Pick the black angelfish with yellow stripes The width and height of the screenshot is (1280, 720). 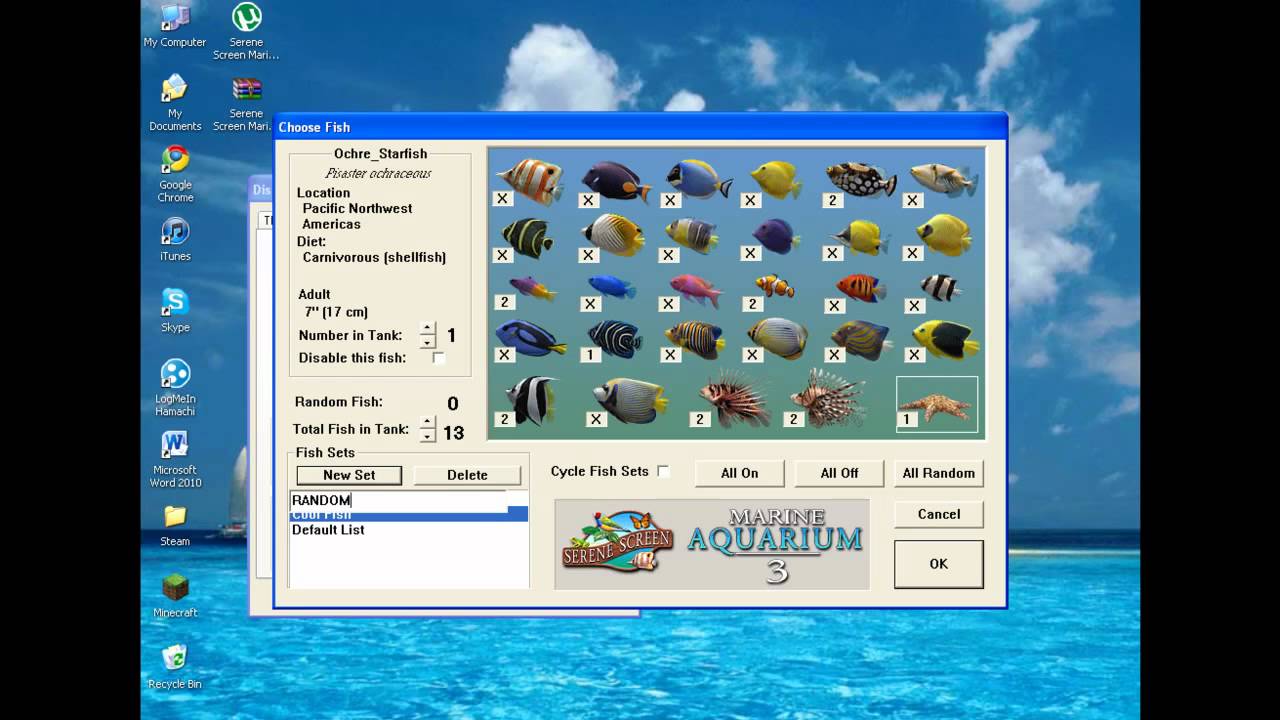point(528,238)
